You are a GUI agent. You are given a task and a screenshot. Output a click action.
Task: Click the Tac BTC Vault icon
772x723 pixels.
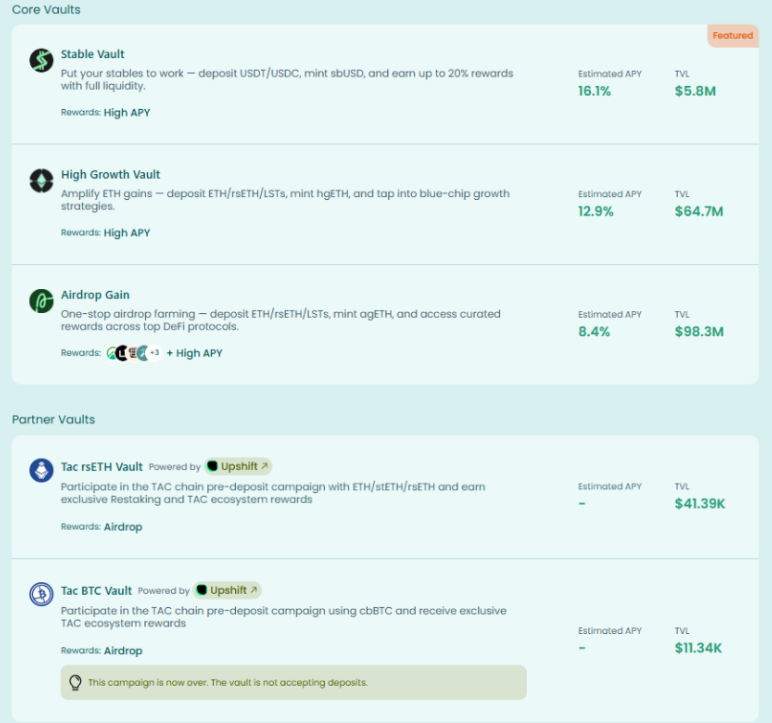point(40,595)
